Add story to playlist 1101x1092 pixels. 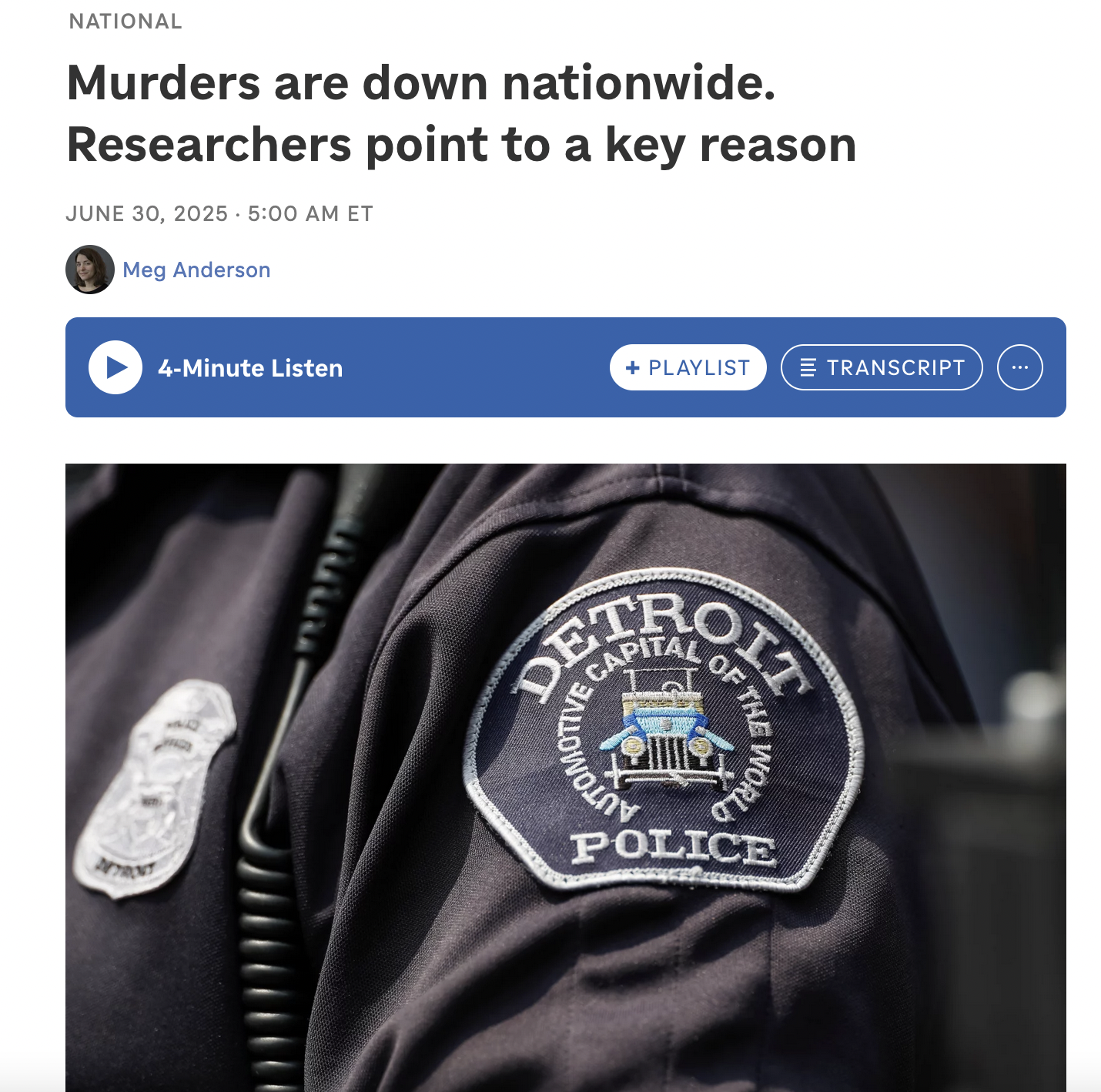tap(688, 367)
